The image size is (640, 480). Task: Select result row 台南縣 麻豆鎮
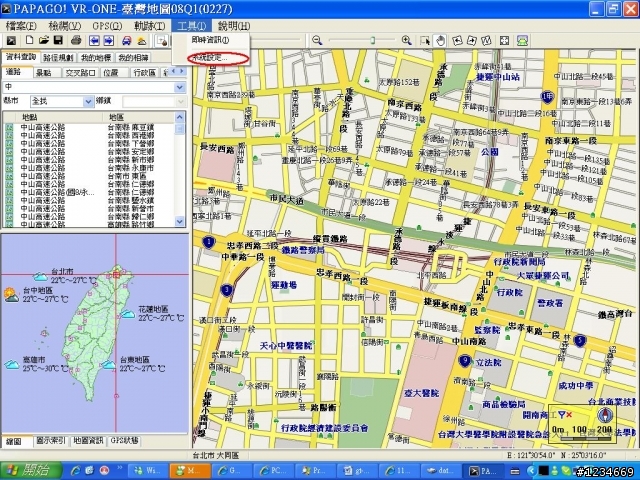(x=89, y=127)
